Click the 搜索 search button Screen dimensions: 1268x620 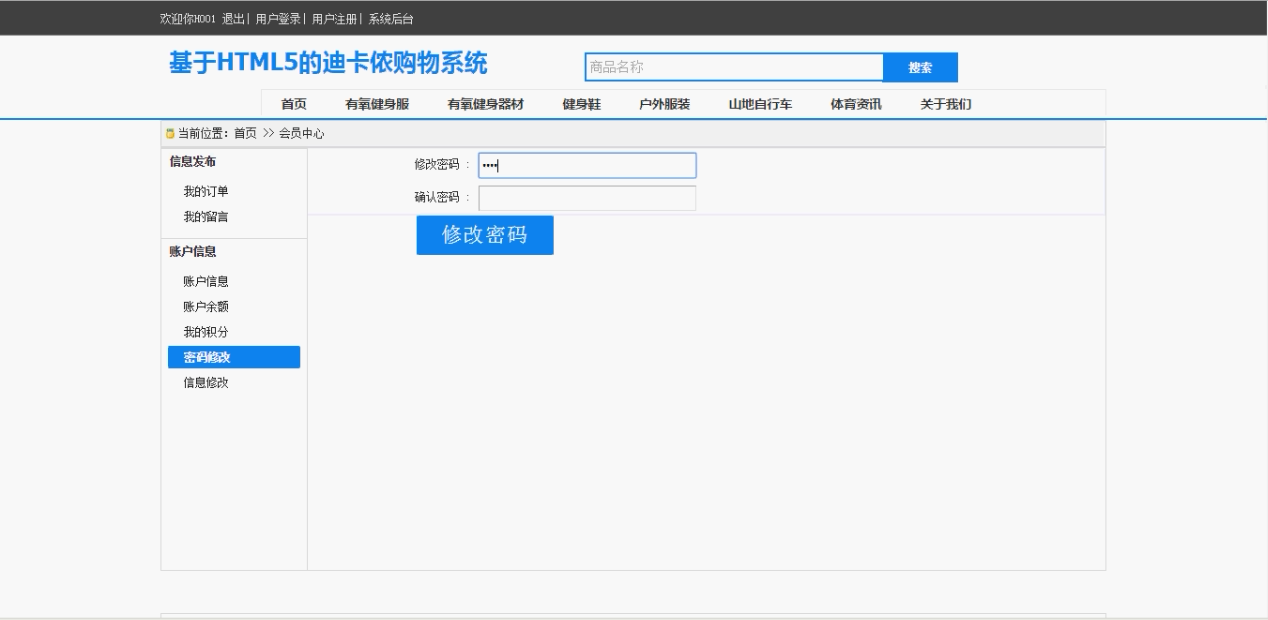pos(920,67)
